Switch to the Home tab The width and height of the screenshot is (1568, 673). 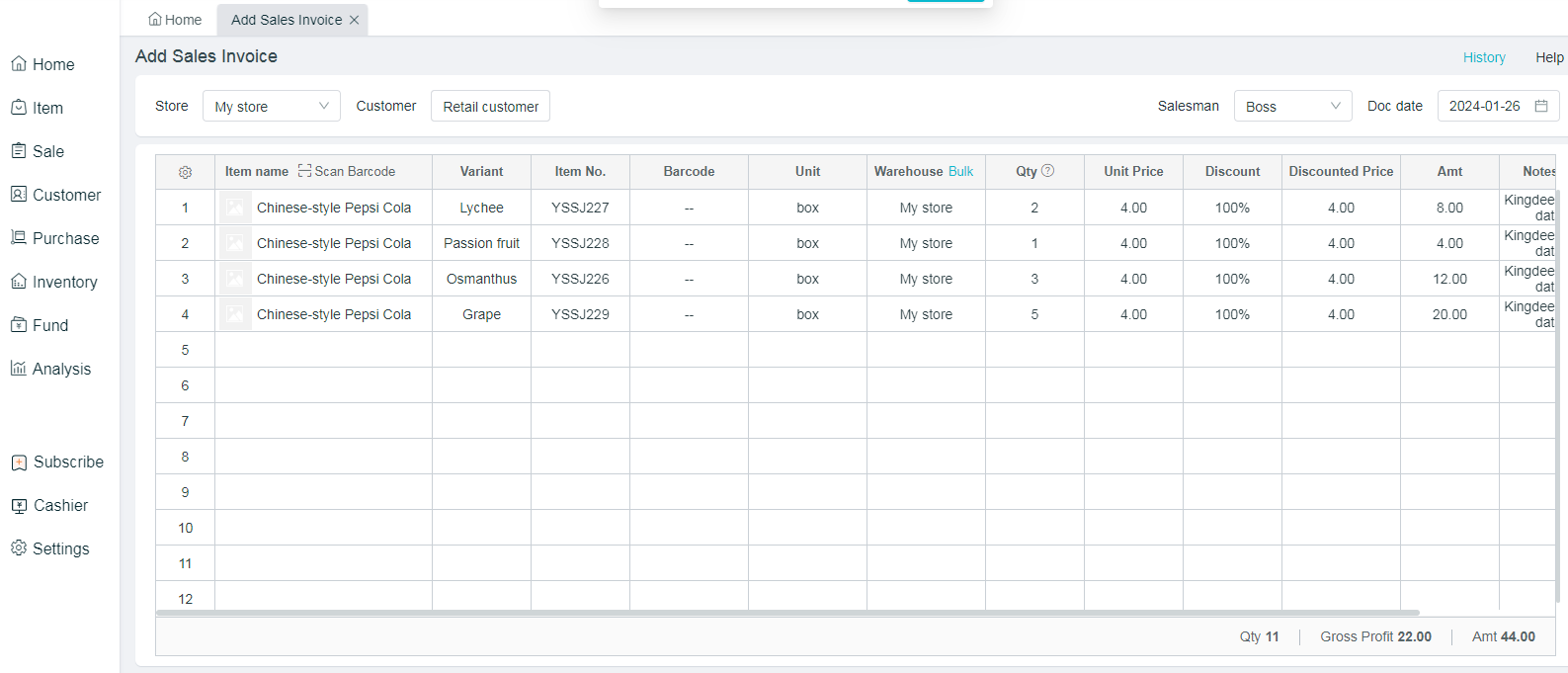click(x=175, y=20)
